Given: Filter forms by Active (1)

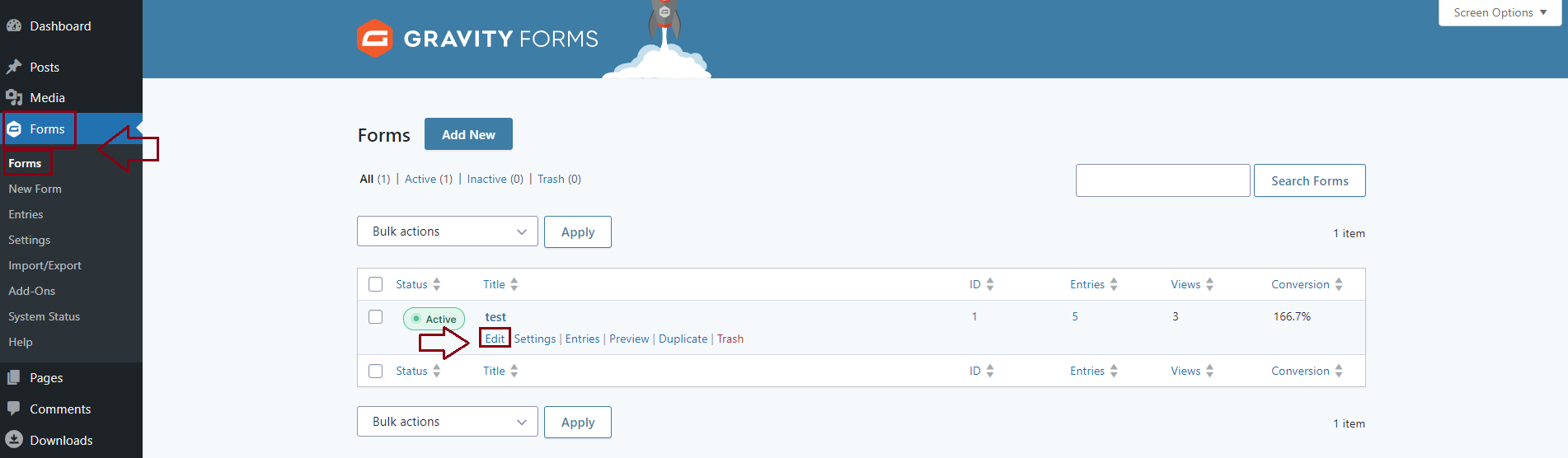Looking at the screenshot, I should pos(429,179).
